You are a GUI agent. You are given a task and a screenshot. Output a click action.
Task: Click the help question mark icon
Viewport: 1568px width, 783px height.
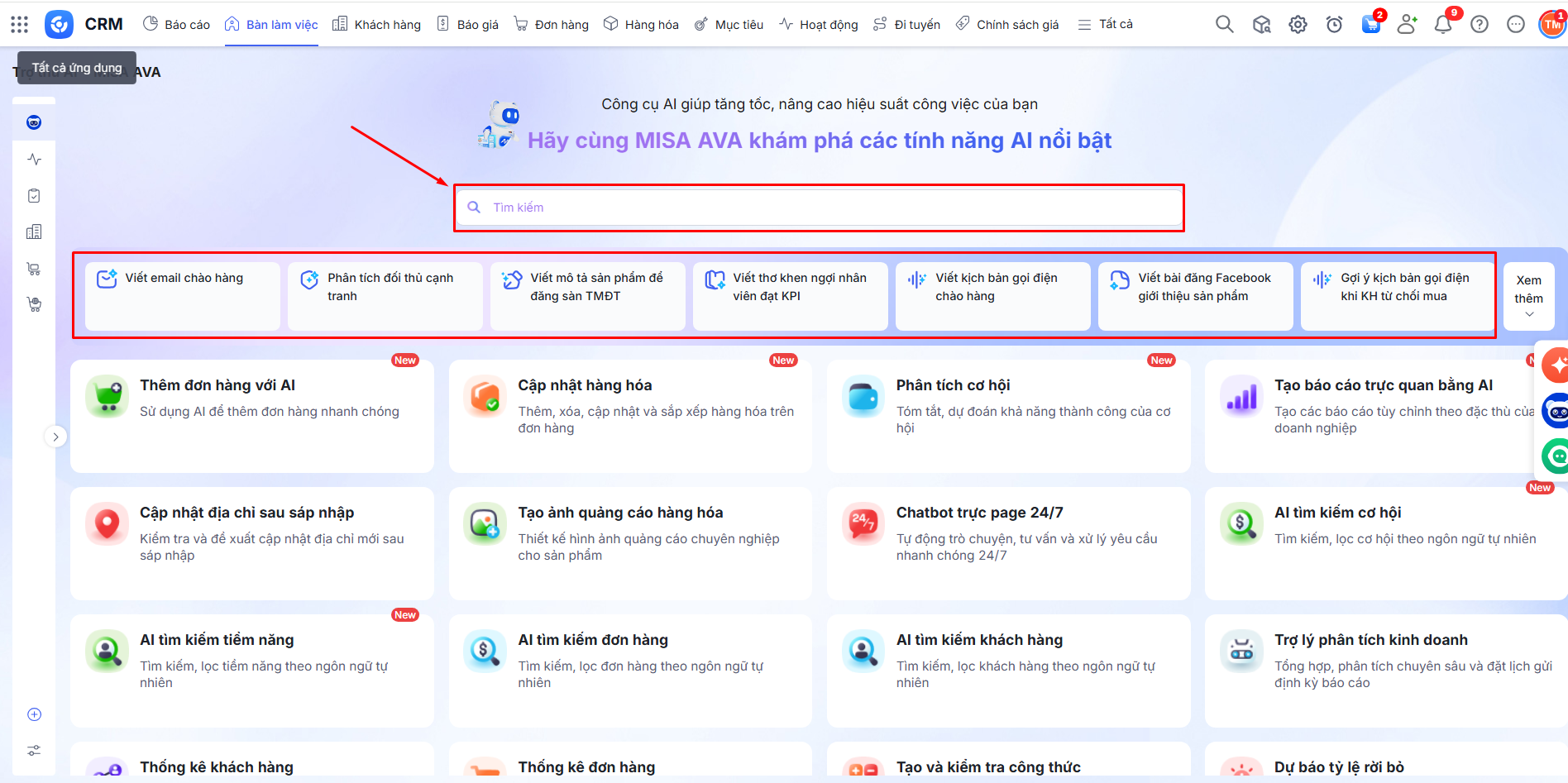click(1480, 25)
